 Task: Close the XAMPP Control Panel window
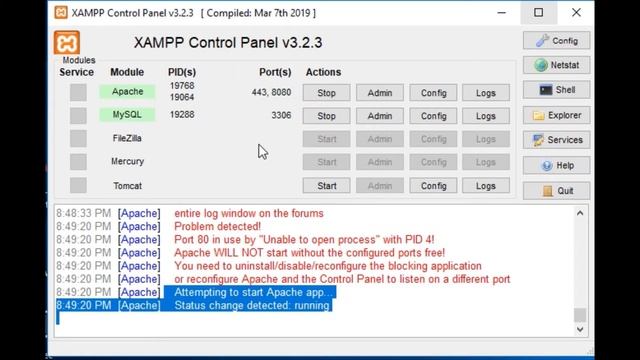[576, 13]
